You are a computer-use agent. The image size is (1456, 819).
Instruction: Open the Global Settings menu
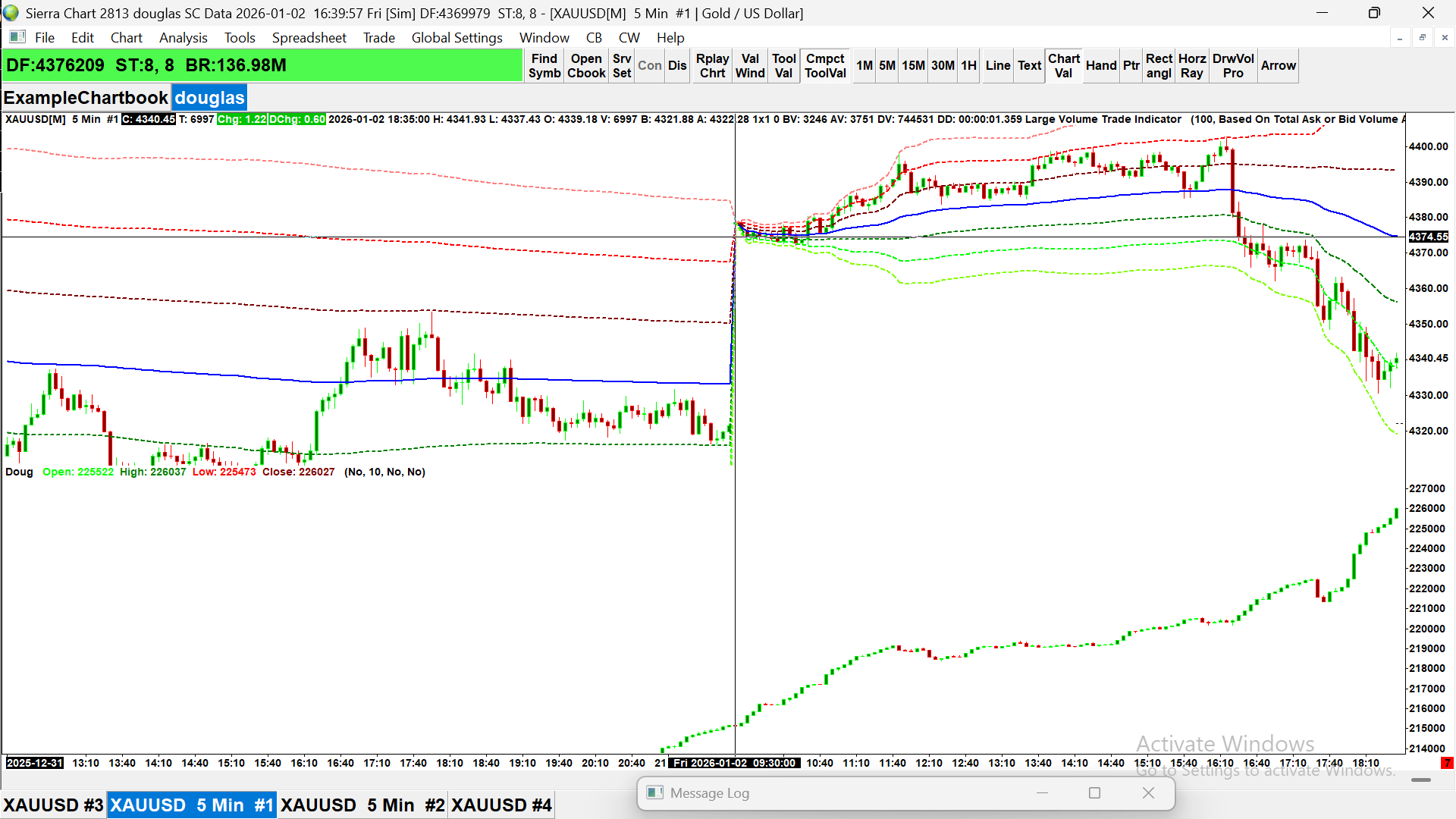457,38
